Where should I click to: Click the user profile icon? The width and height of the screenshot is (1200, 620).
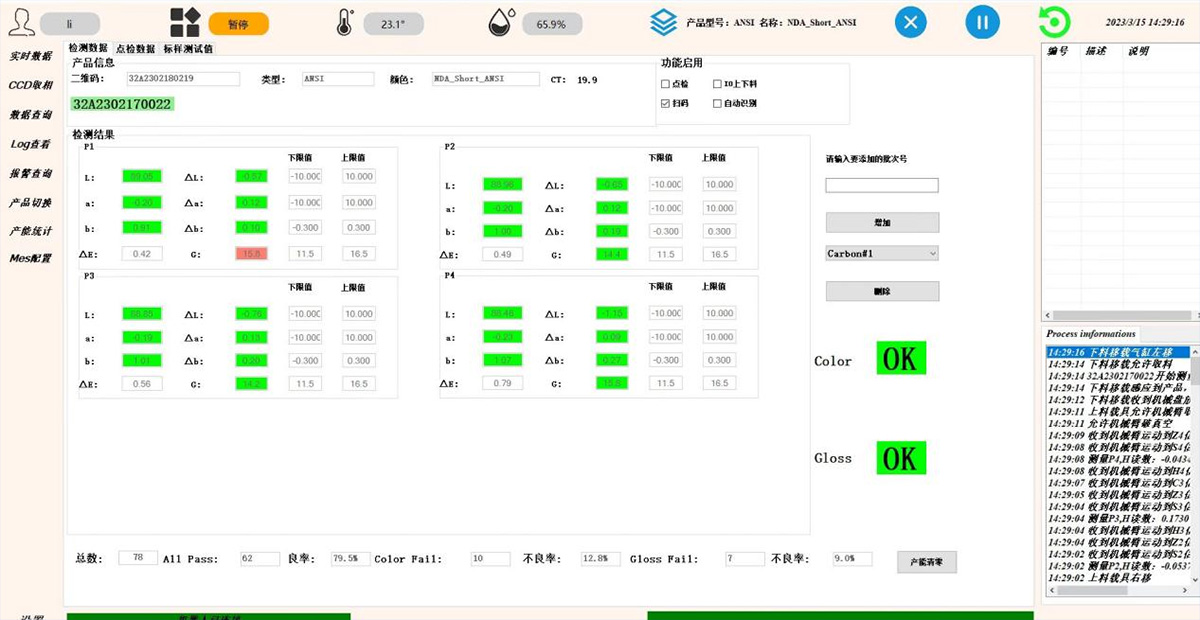(x=19, y=23)
